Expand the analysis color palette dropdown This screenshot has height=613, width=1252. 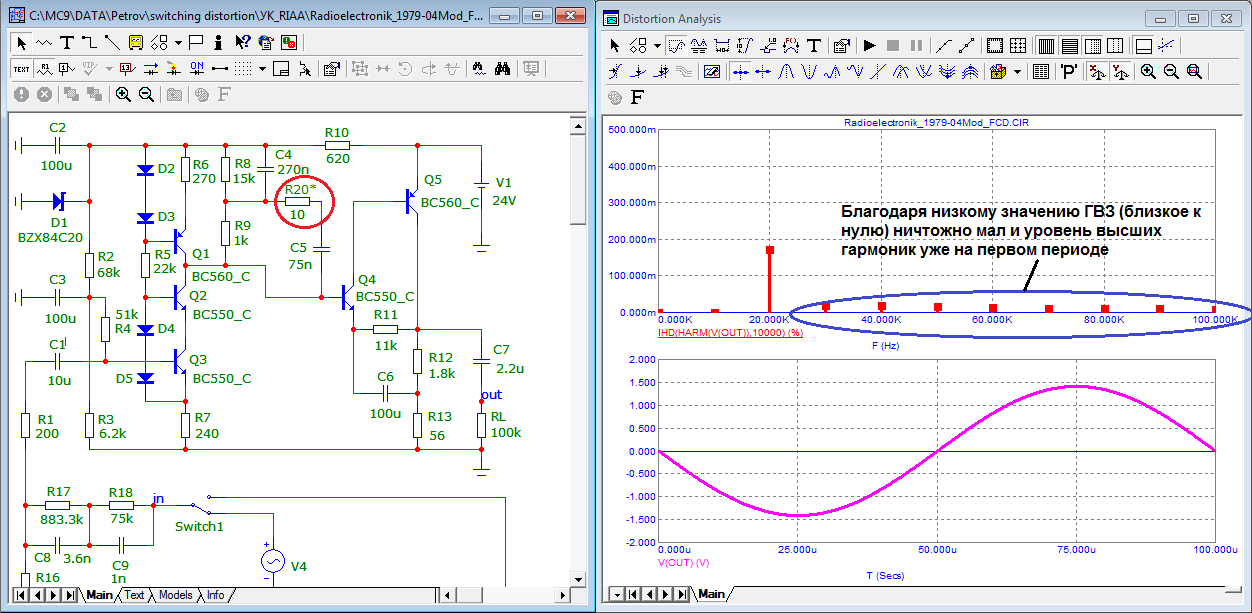point(1017,71)
